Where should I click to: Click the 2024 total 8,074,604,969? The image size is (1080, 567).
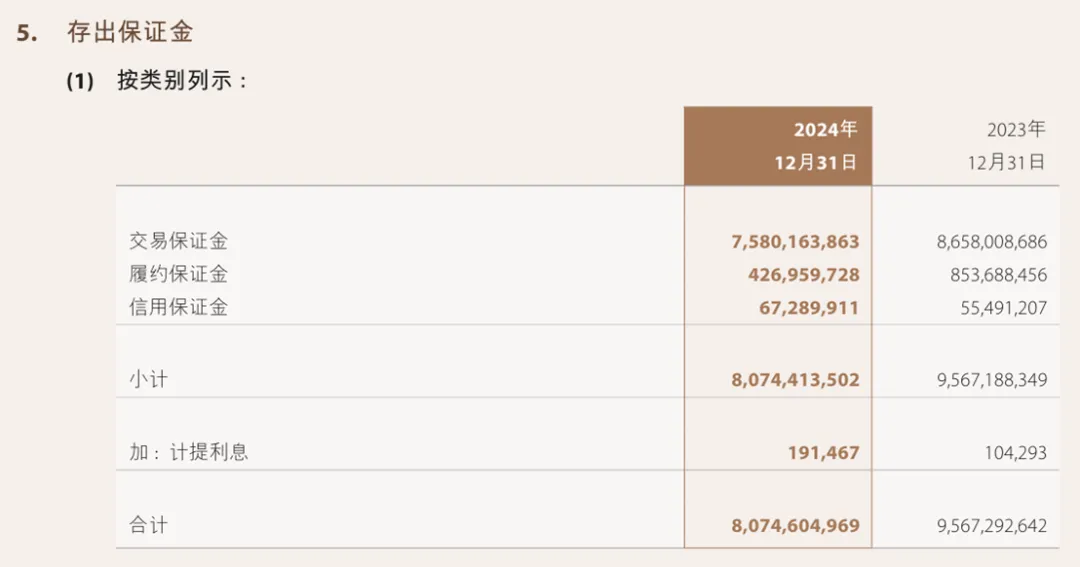coord(795,525)
